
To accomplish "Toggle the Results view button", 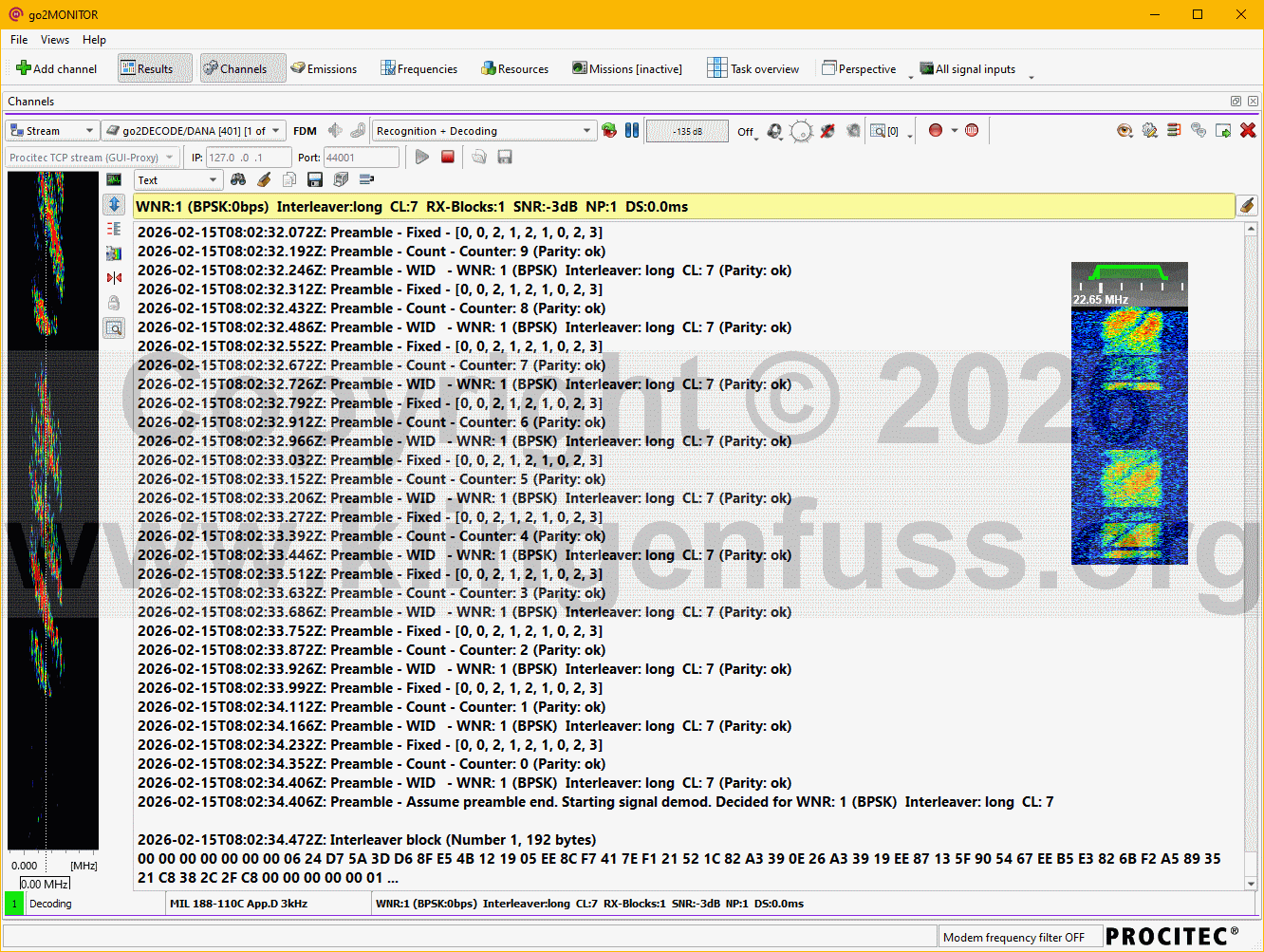I will (x=155, y=68).
